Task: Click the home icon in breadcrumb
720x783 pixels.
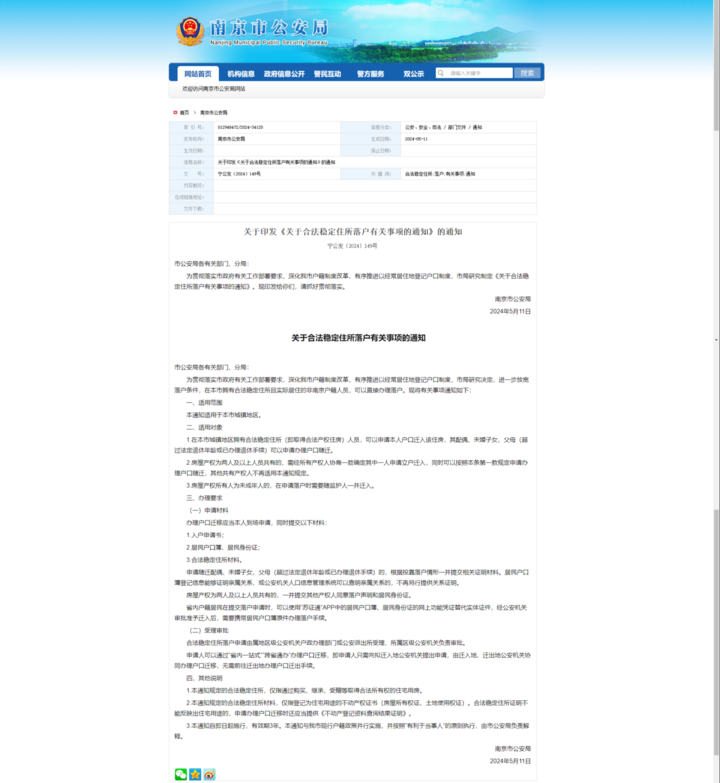Action: tap(174, 113)
